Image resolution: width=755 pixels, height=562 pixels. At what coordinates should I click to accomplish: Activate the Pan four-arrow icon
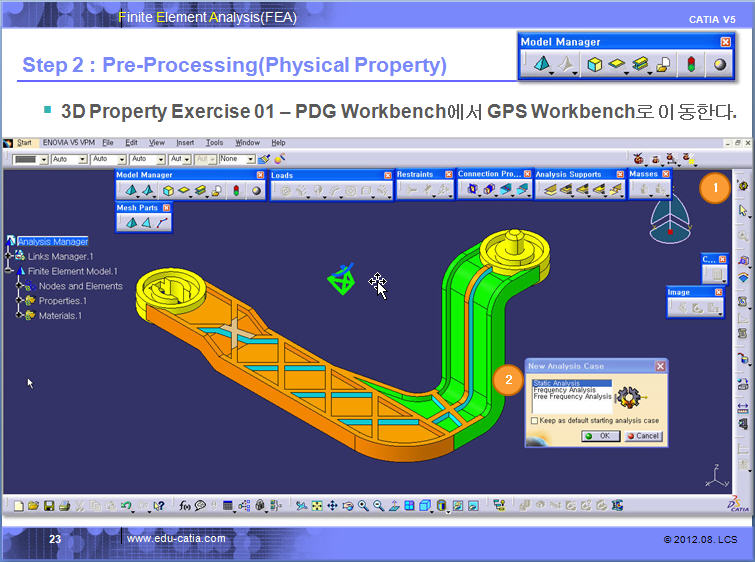[x=332, y=506]
